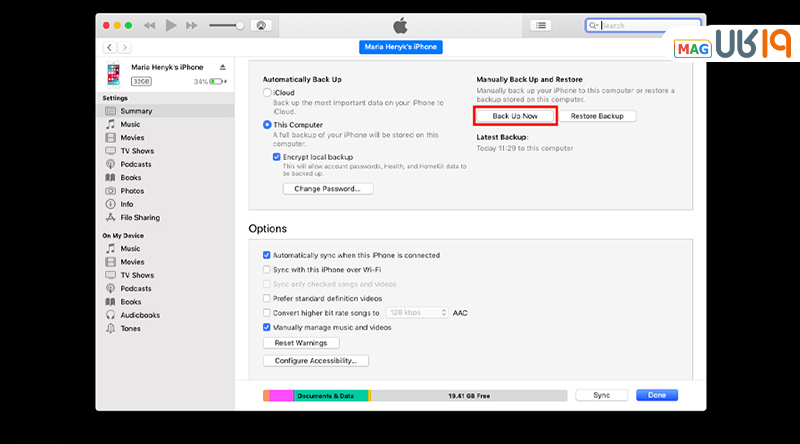Click the Maria Heryk's iPhone tab
800x444 pixels.
[x=400, y=47]
